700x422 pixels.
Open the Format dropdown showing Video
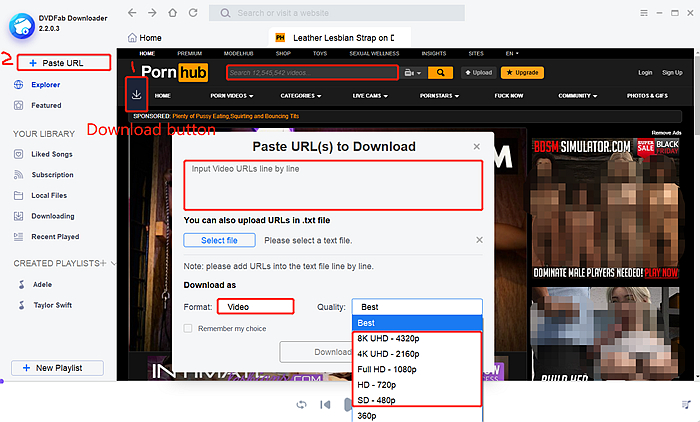click(256, 307)
